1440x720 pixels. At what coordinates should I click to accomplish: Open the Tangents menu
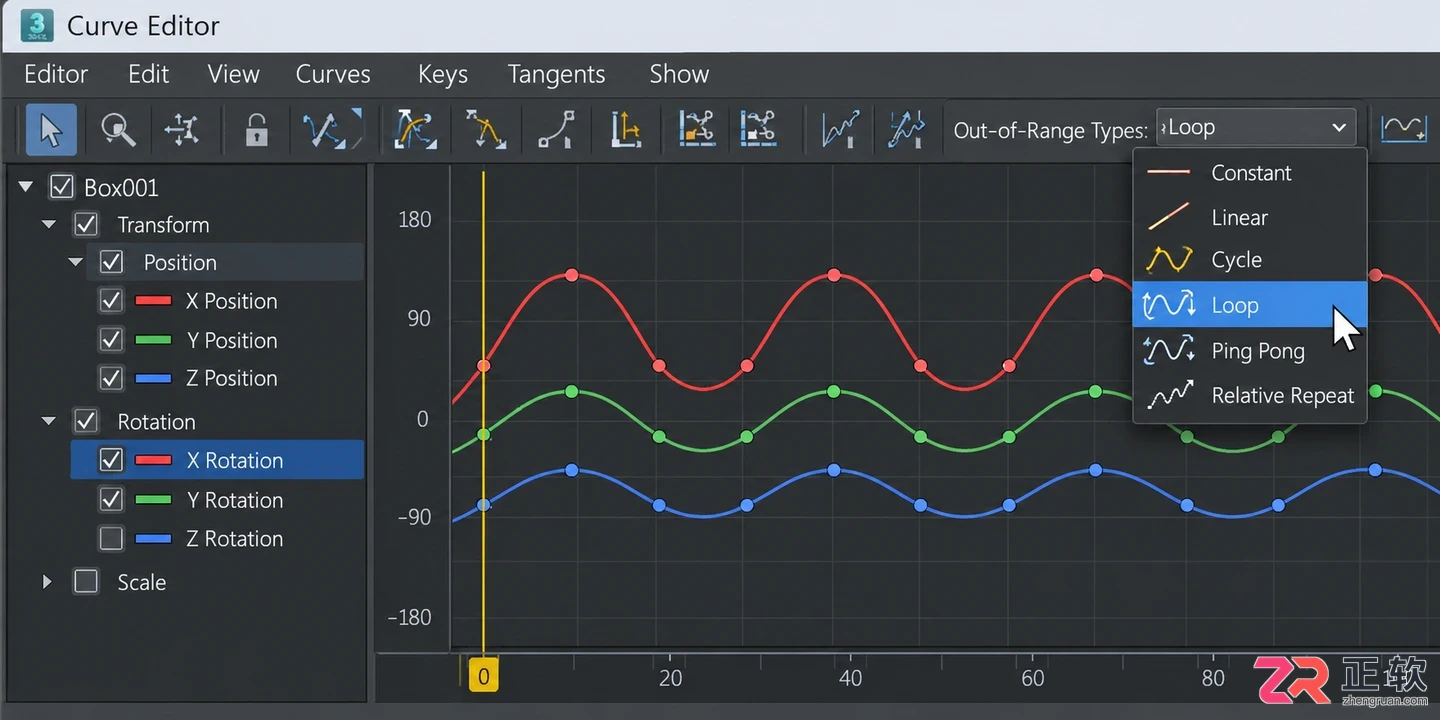(556, 74)
